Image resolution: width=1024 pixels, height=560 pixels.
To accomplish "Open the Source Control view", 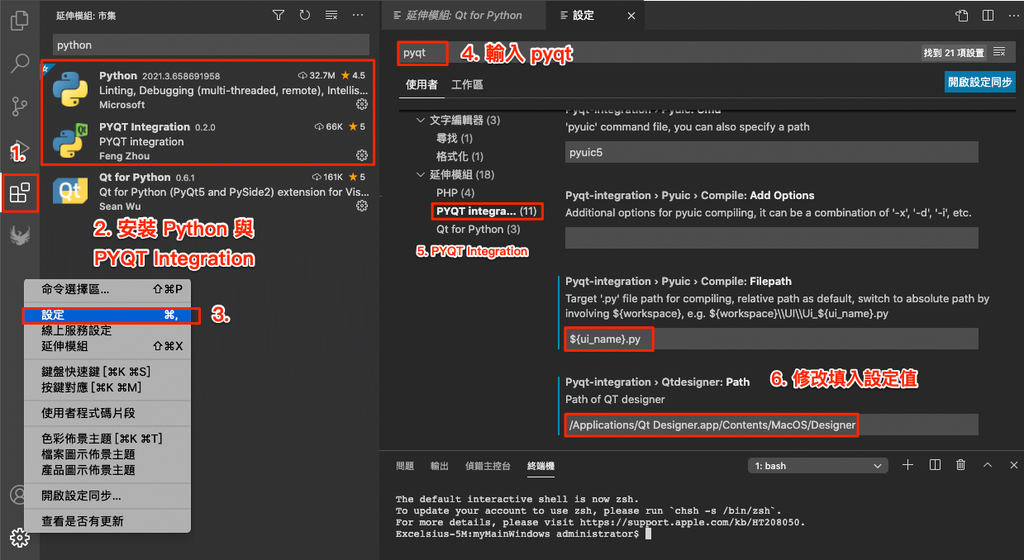I will (x=20, y=106).
